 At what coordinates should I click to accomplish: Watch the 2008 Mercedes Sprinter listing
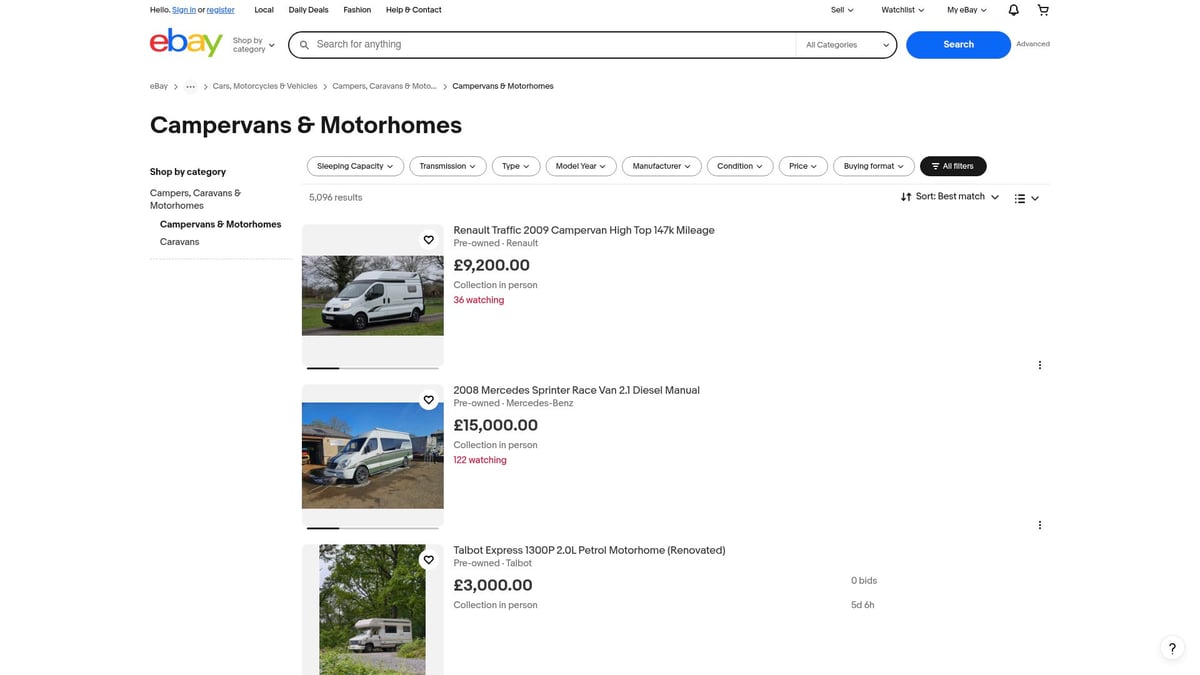(428, 399)
